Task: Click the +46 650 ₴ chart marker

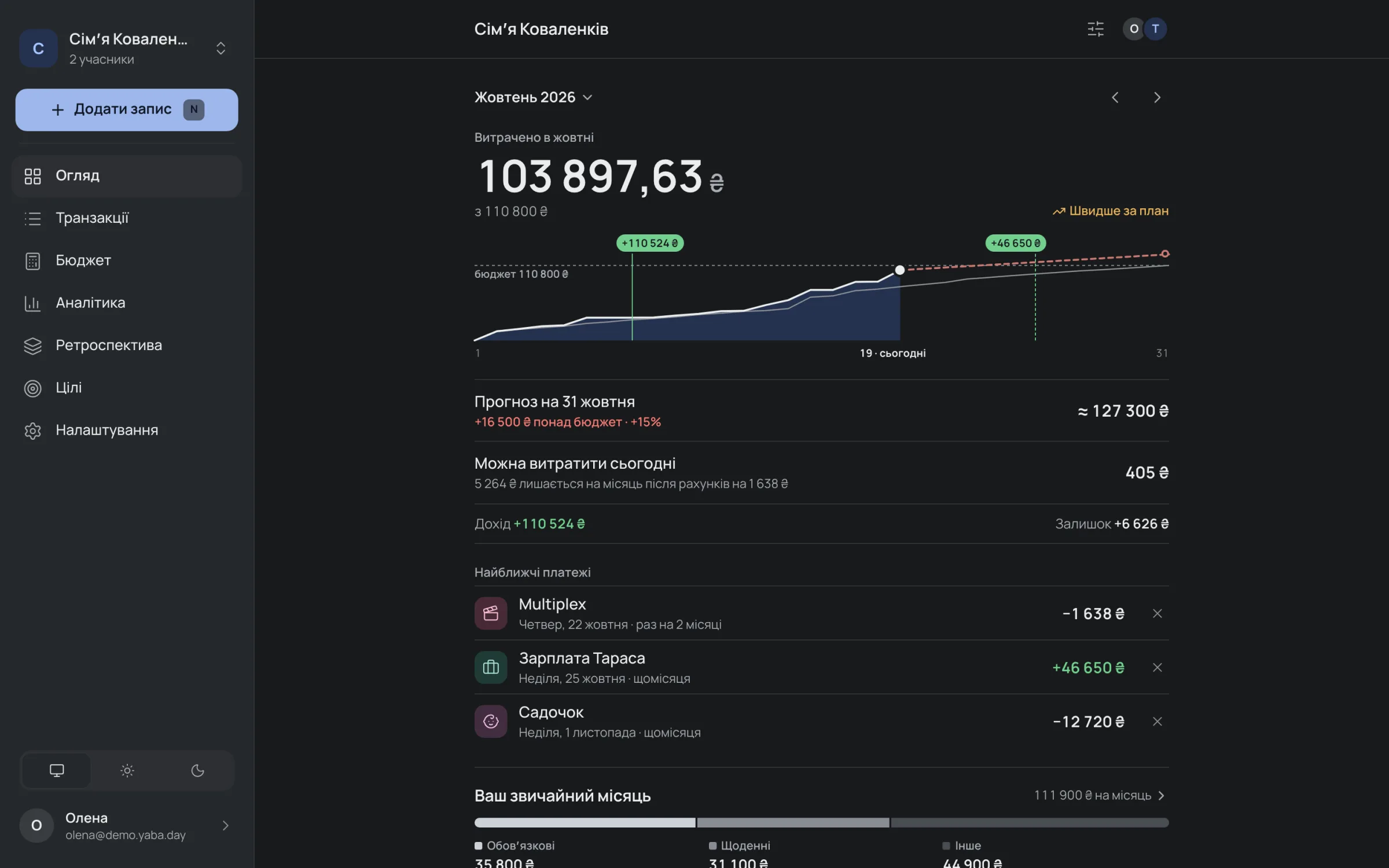Action: pos(1016,243)
